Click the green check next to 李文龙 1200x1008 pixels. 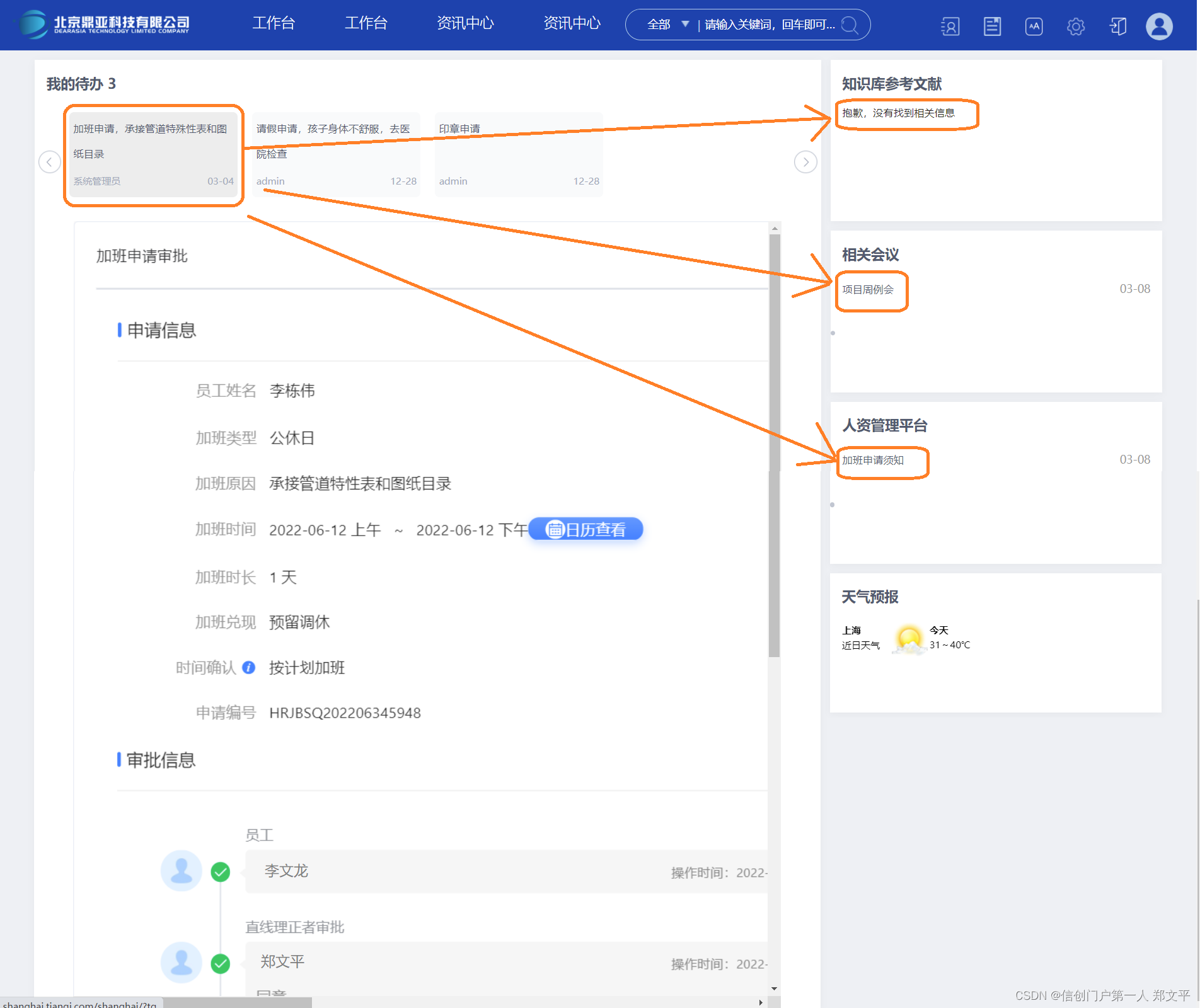[220, 872]
